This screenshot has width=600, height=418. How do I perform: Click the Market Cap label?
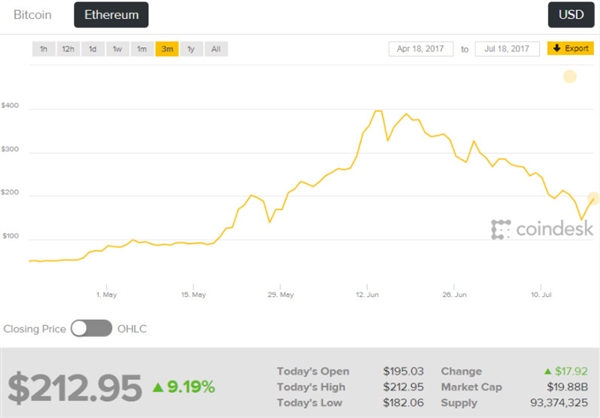pos(471,387)
